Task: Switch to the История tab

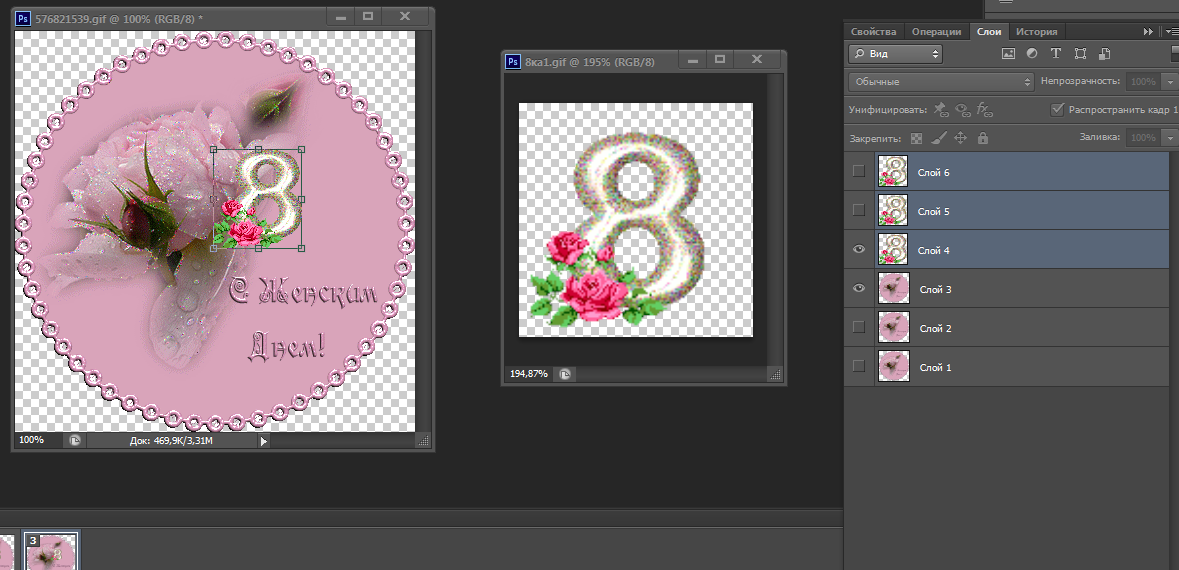Action: [1037, 31]
